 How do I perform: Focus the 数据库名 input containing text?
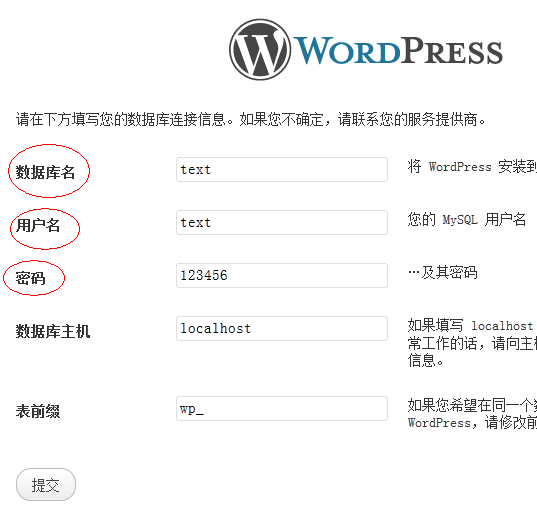pyautogui.click(x=282, y=170)
